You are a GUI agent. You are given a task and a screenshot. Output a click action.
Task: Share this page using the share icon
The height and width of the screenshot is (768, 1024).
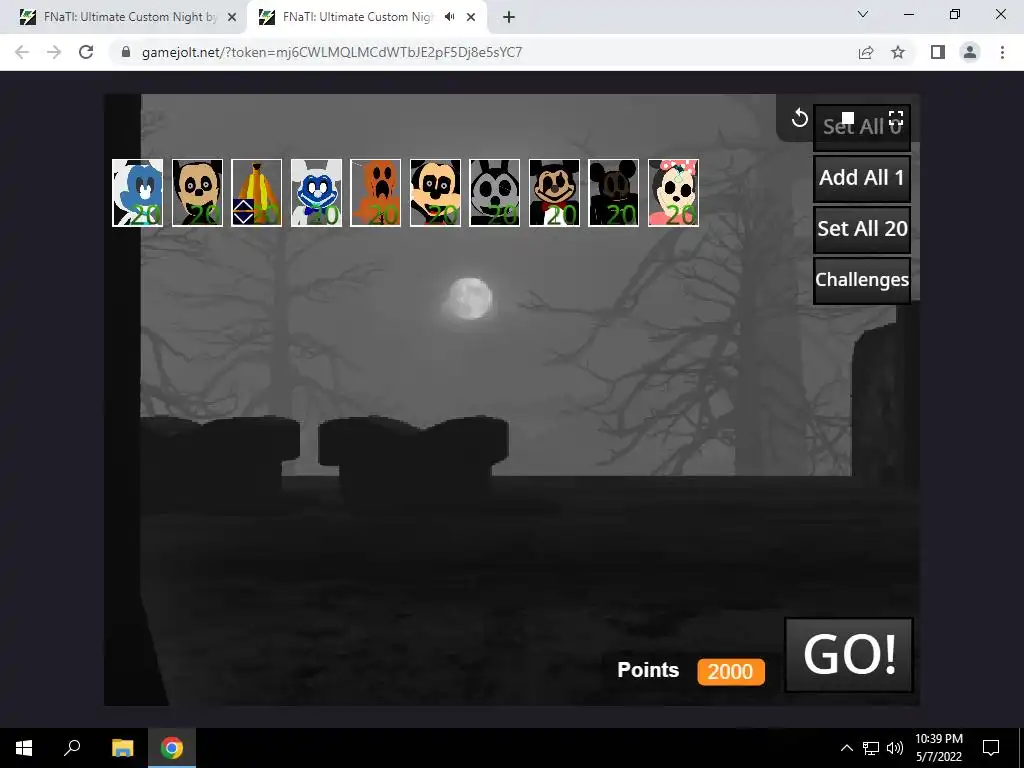(x=866, y=52)
